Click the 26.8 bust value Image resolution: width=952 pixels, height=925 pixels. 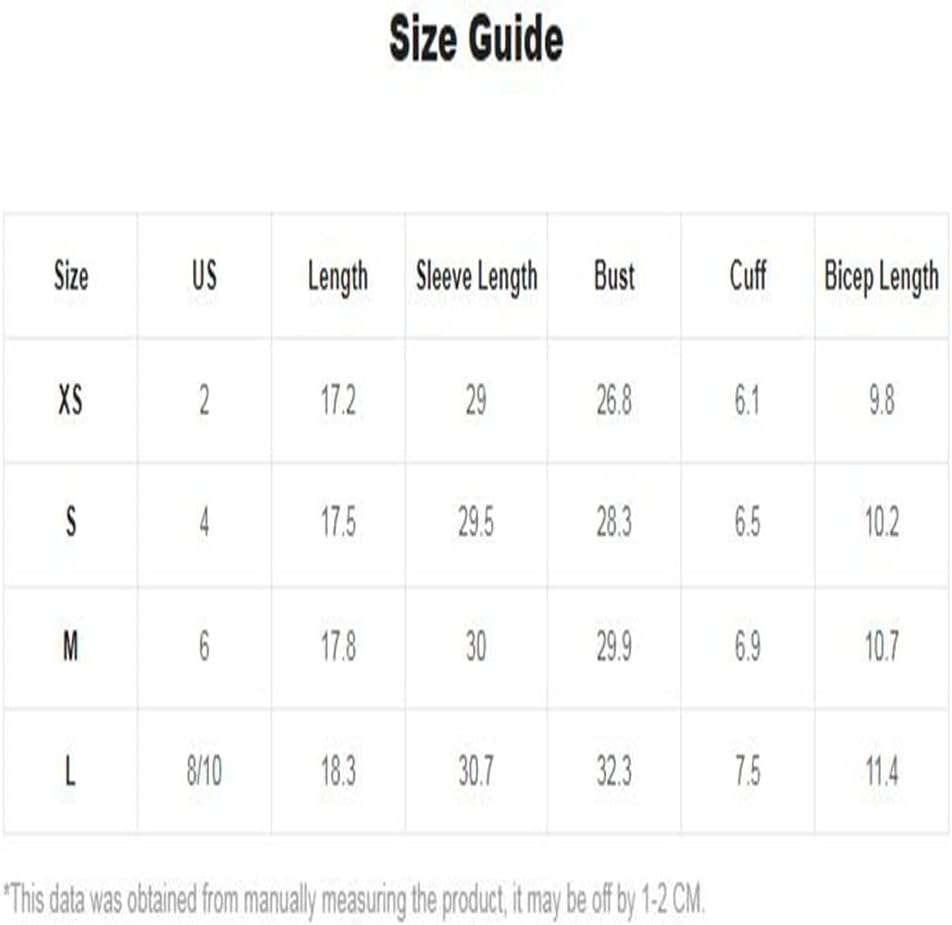(x=614, y=401)
